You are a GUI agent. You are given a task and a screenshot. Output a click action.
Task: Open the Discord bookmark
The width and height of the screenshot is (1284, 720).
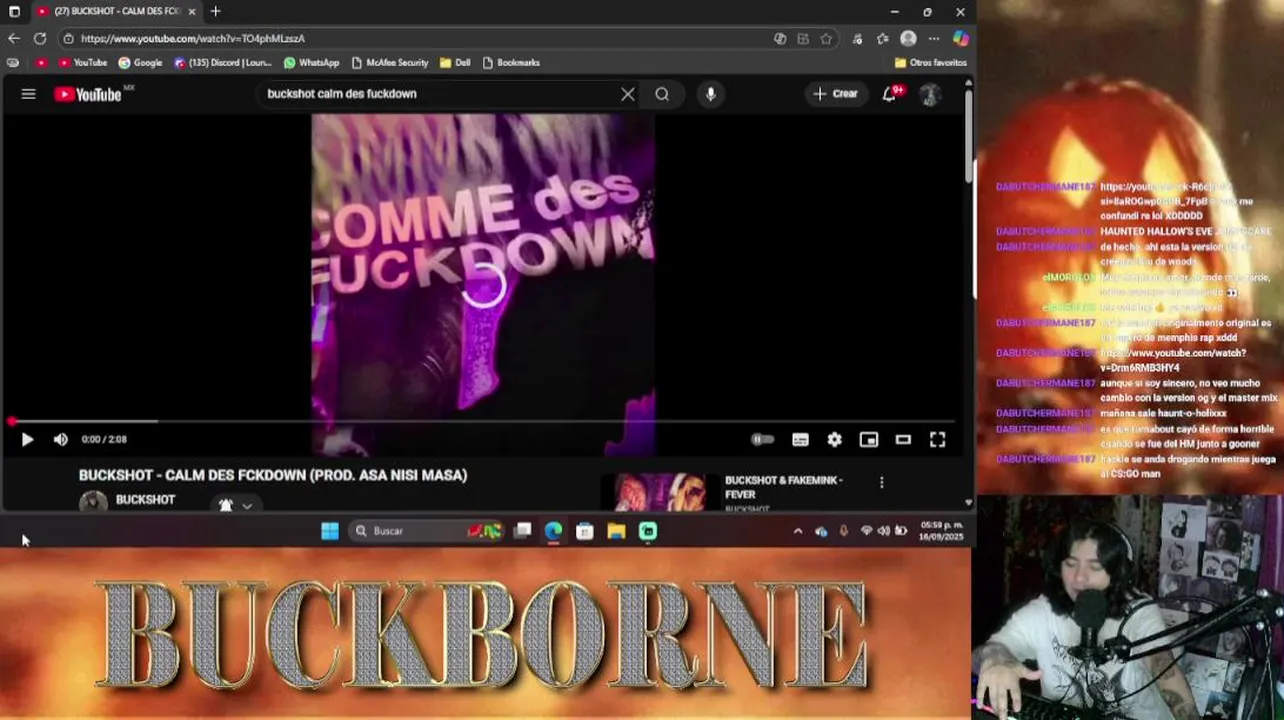[x=222, y=62]
